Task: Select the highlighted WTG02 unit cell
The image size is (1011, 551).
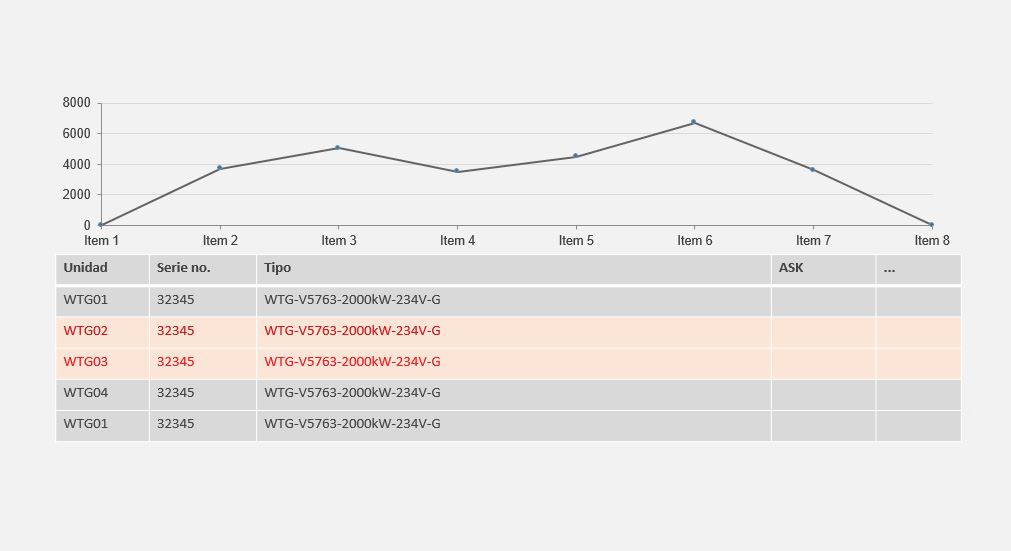Action: 86,331
